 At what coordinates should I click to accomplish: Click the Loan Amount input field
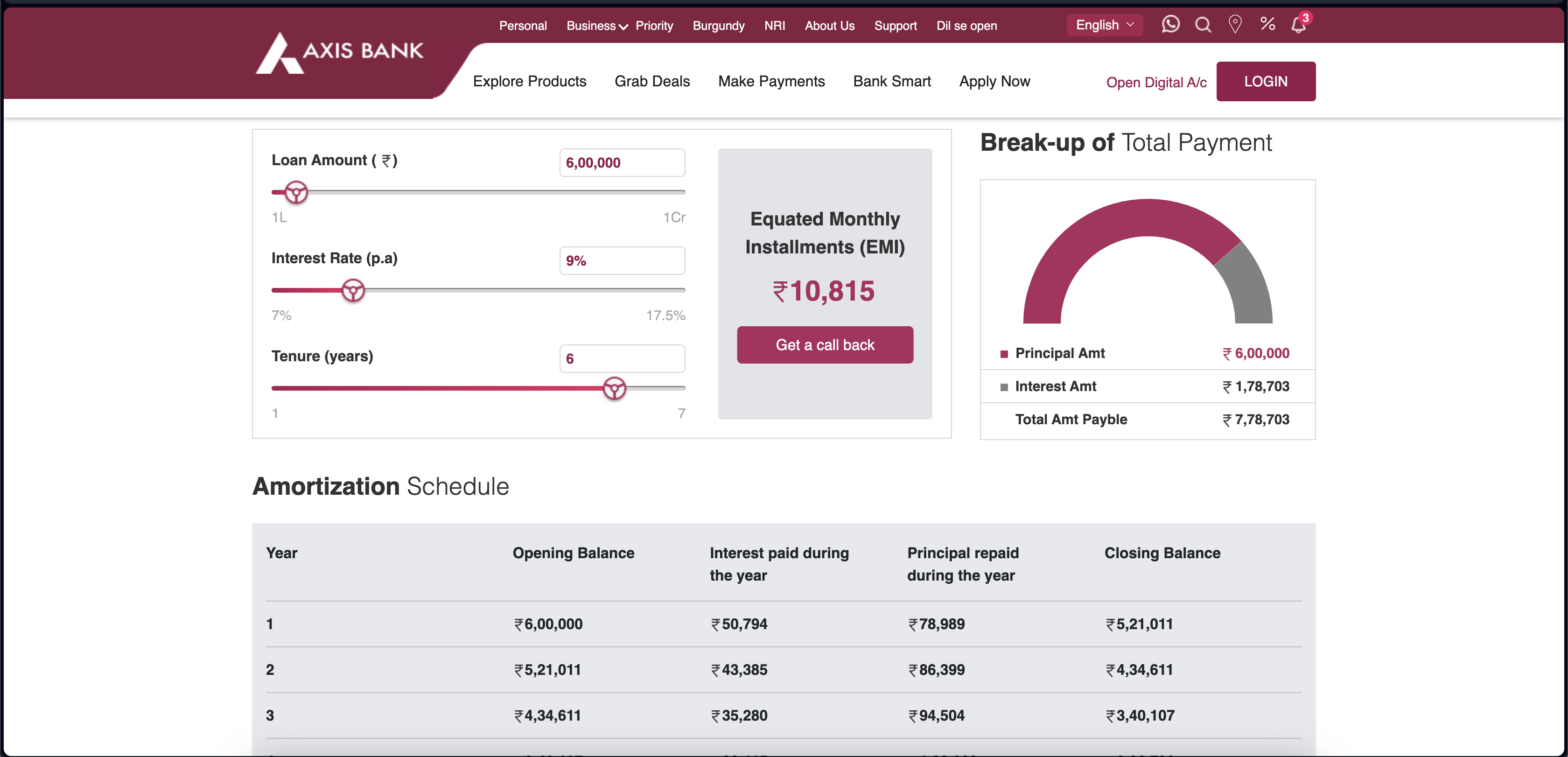coord(622,162)
